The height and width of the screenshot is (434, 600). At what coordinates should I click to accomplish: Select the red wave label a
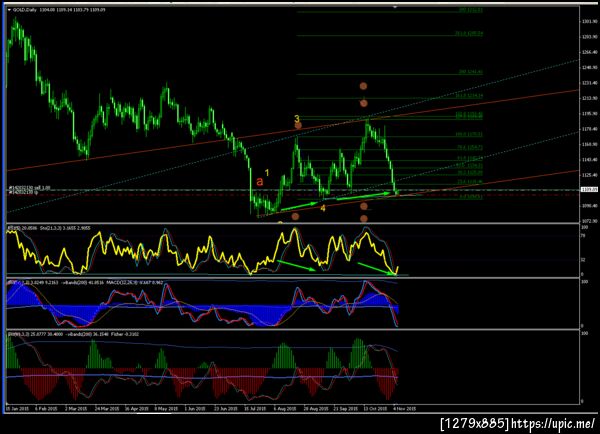[259, 181]
